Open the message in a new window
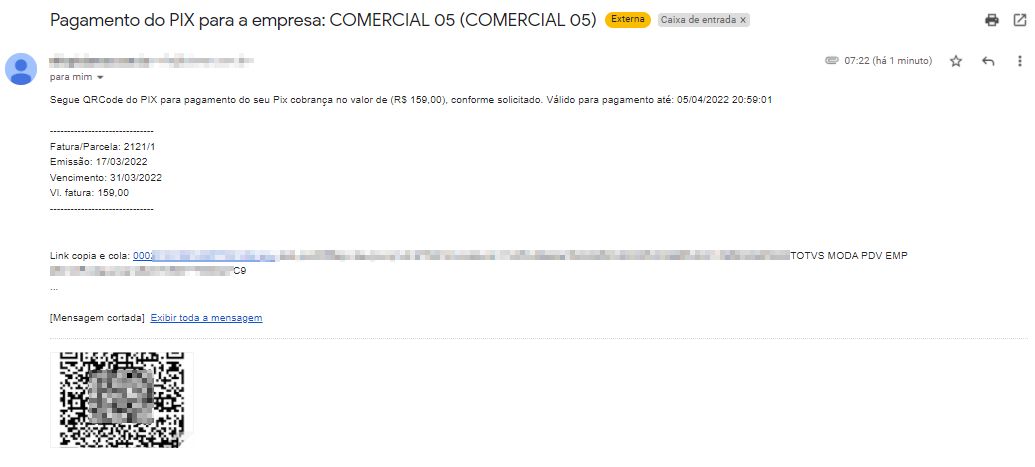 pyautogui.click(x=1019, y=20)
